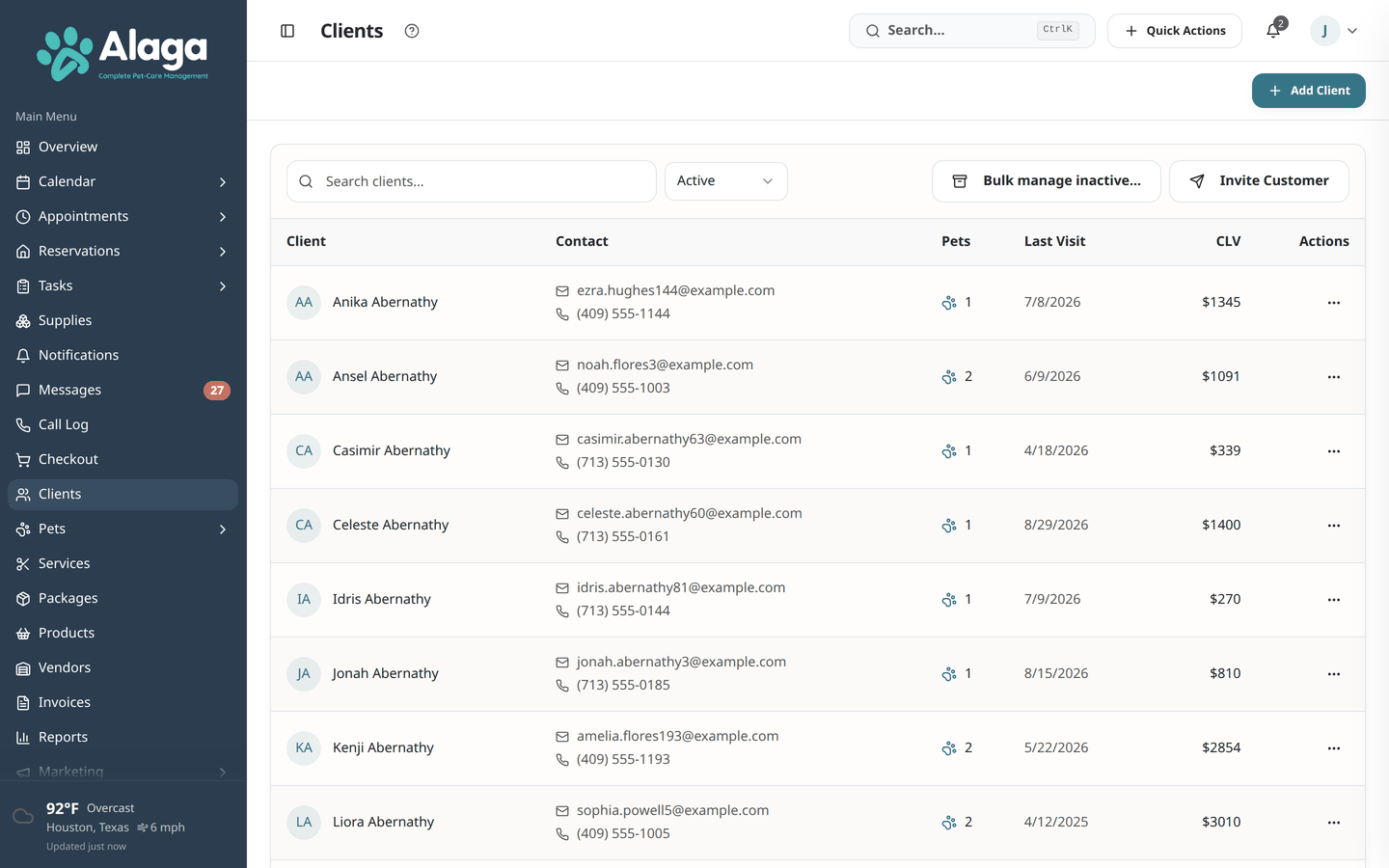Click email celeste.abernathy60@example.com

(690, 514)
